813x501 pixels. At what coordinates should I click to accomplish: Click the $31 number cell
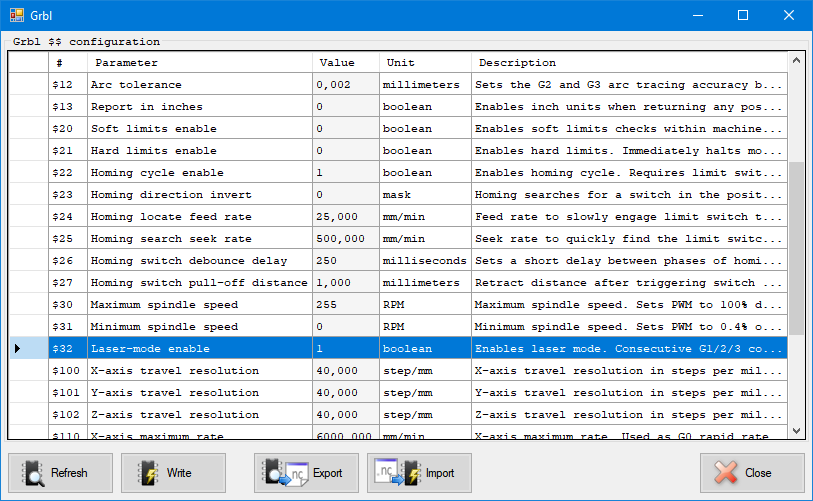(68, 327)
